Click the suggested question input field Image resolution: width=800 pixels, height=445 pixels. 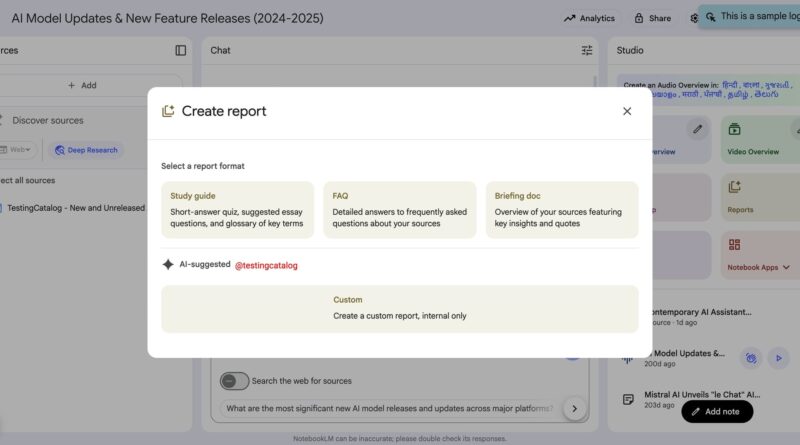[390, 408]
